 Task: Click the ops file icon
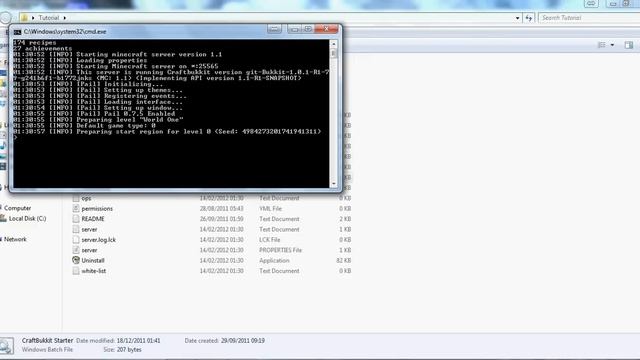pyautogui.click(x=76, y=198)
